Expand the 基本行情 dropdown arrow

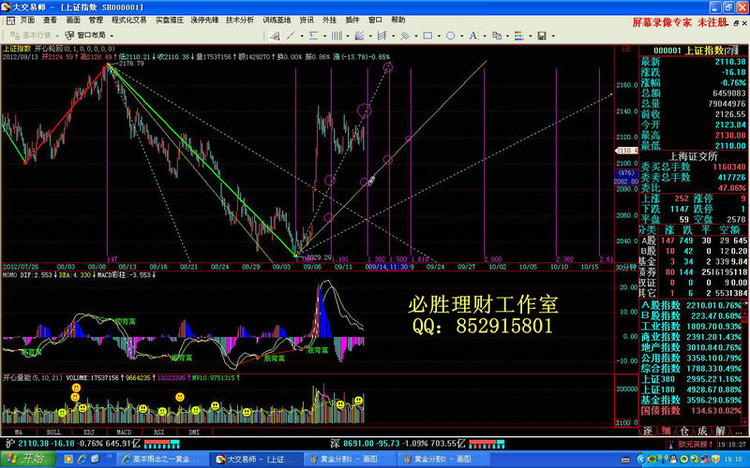click(54, 32)
